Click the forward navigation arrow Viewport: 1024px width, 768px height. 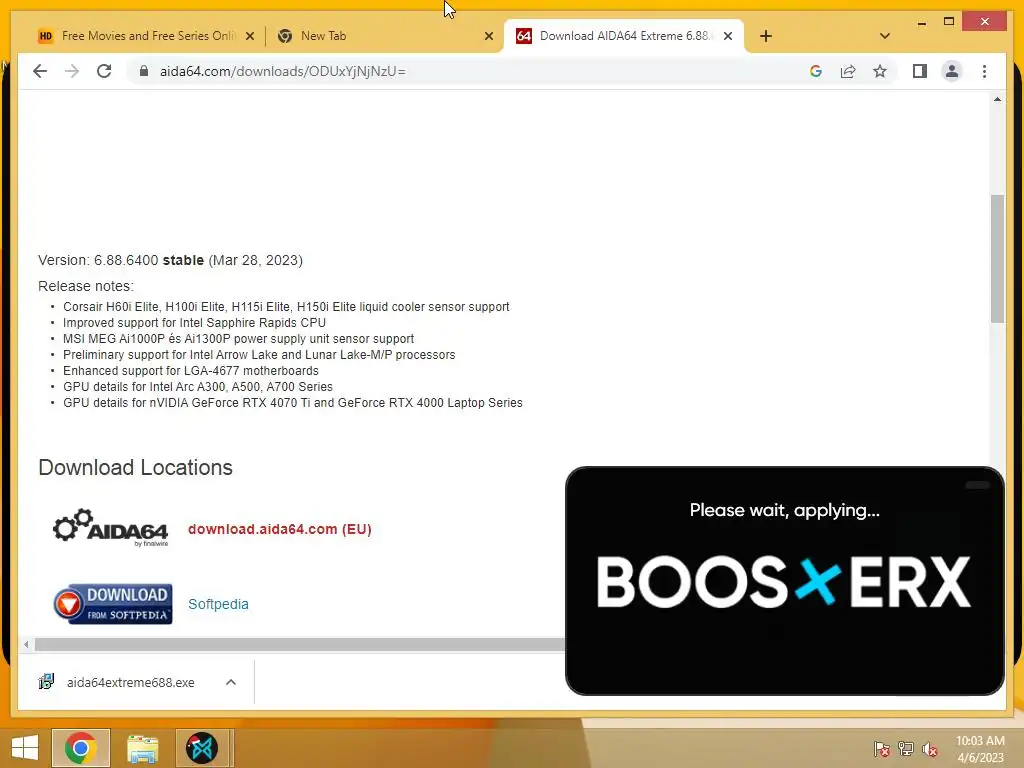pyautogui.click(x=72, y=71)
